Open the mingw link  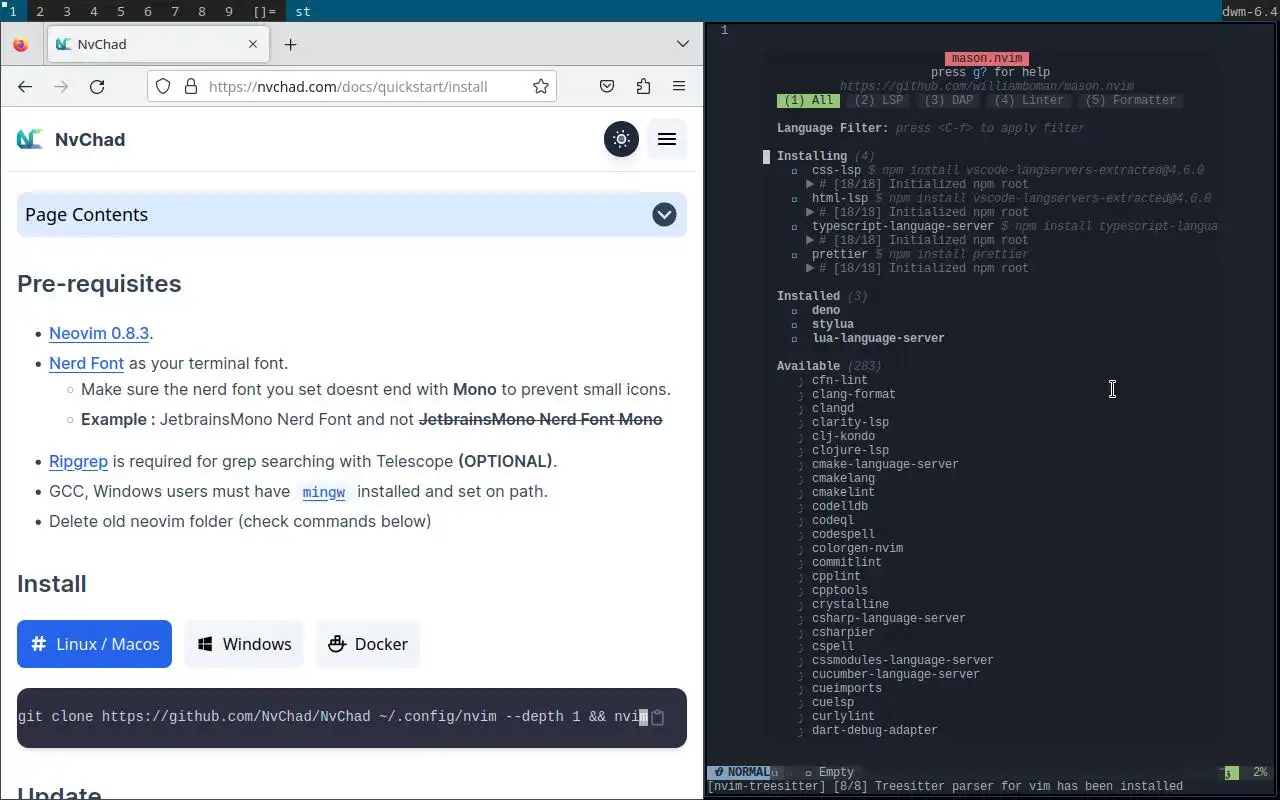coord(324,492)
